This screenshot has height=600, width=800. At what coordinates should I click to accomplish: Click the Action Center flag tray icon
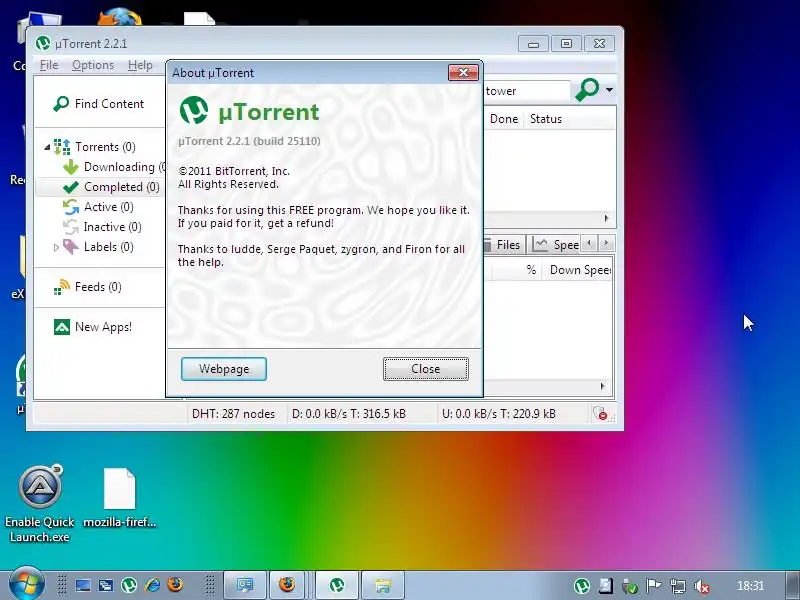[x=654, y=586]
